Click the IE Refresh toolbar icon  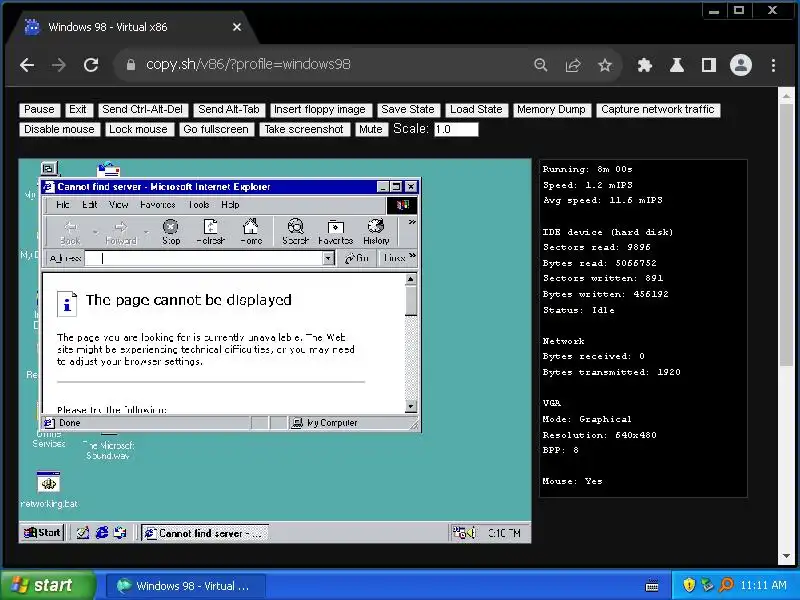click(x=211, y=231)
